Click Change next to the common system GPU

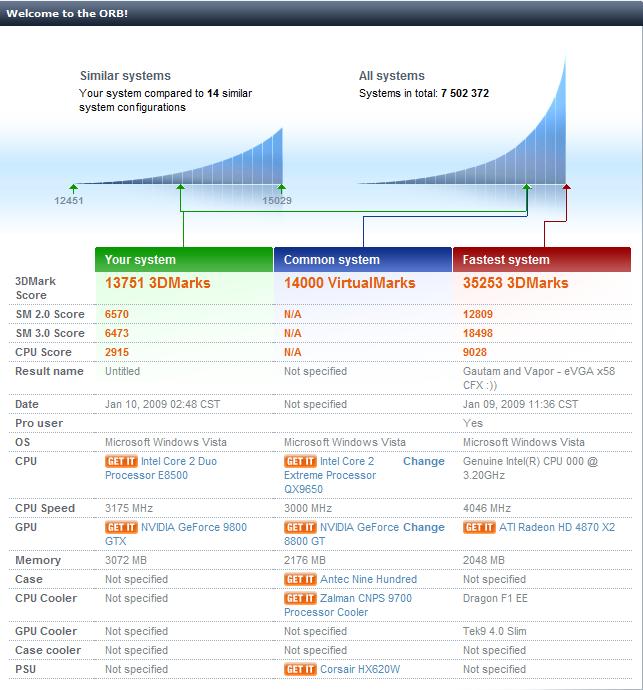(424, 527)
